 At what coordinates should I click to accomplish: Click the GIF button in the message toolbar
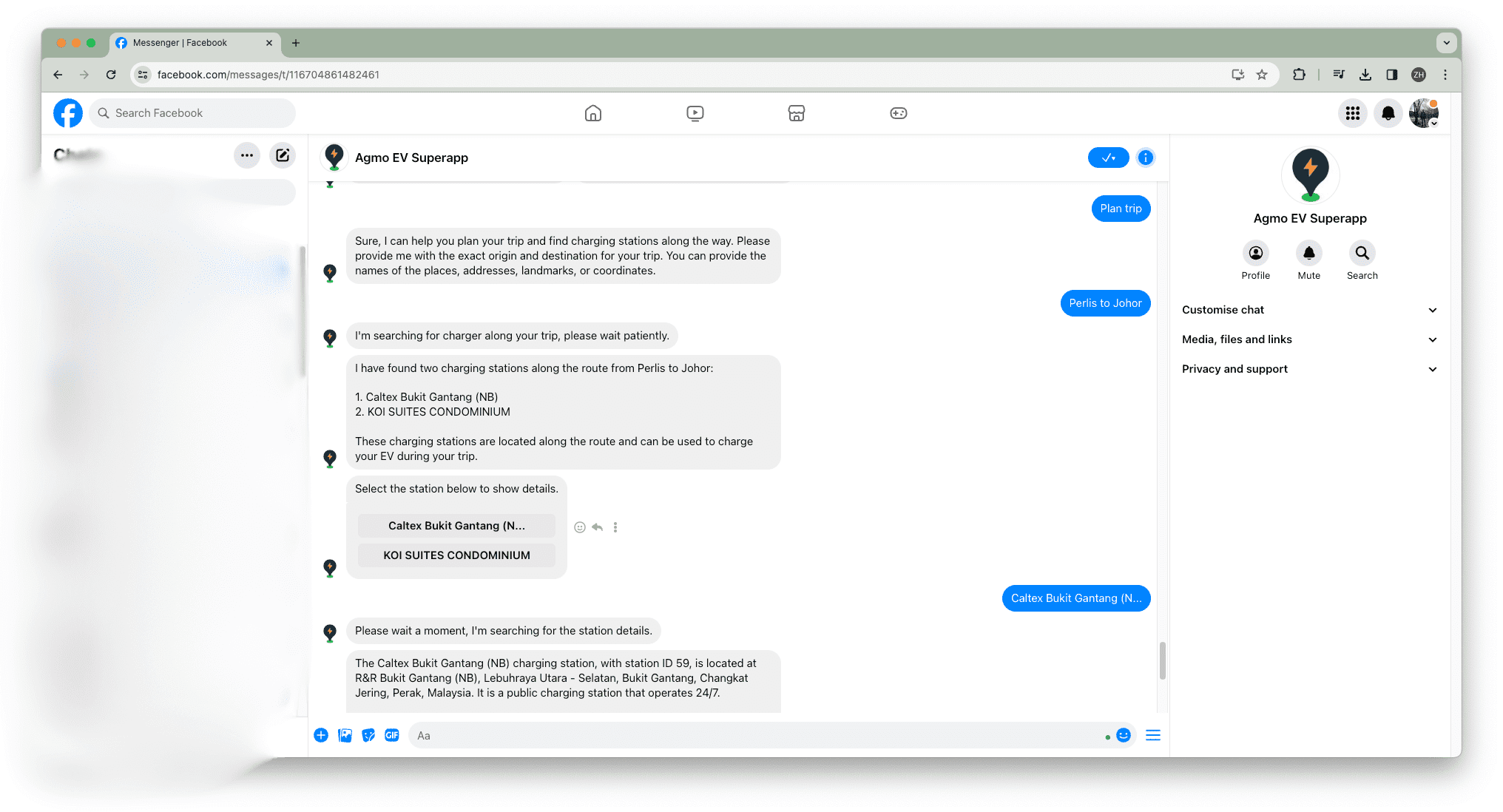click(x=393, y=736)
